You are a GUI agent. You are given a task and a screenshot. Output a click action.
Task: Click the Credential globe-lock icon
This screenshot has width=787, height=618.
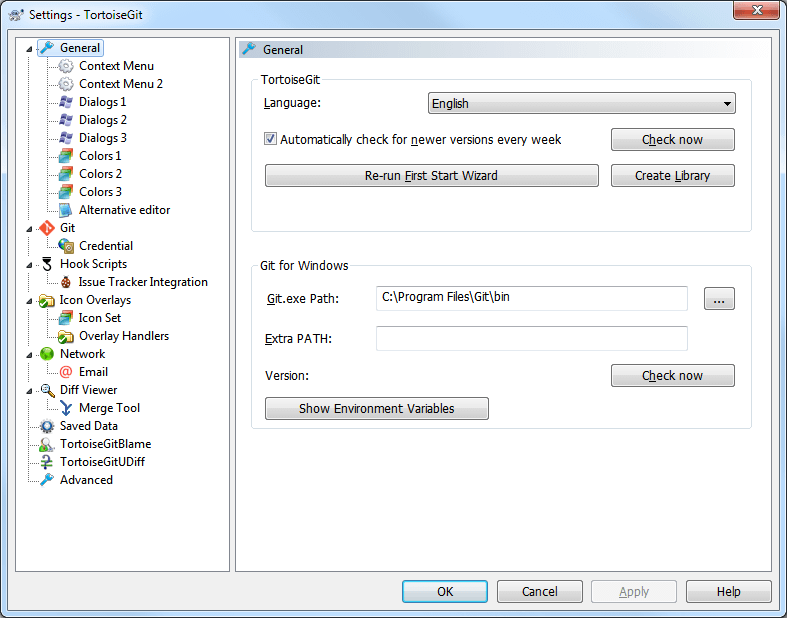66,246
